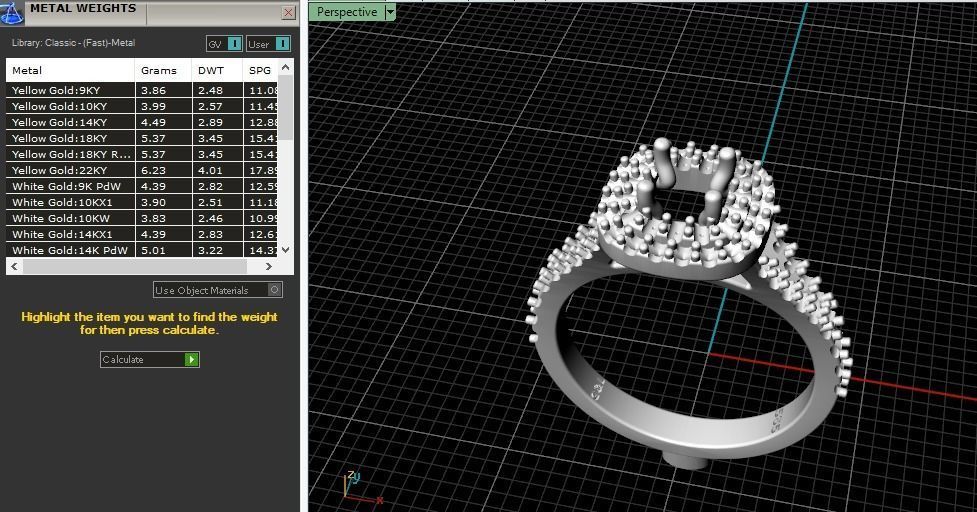Click the 5.01 grams value

coord(153,250)
